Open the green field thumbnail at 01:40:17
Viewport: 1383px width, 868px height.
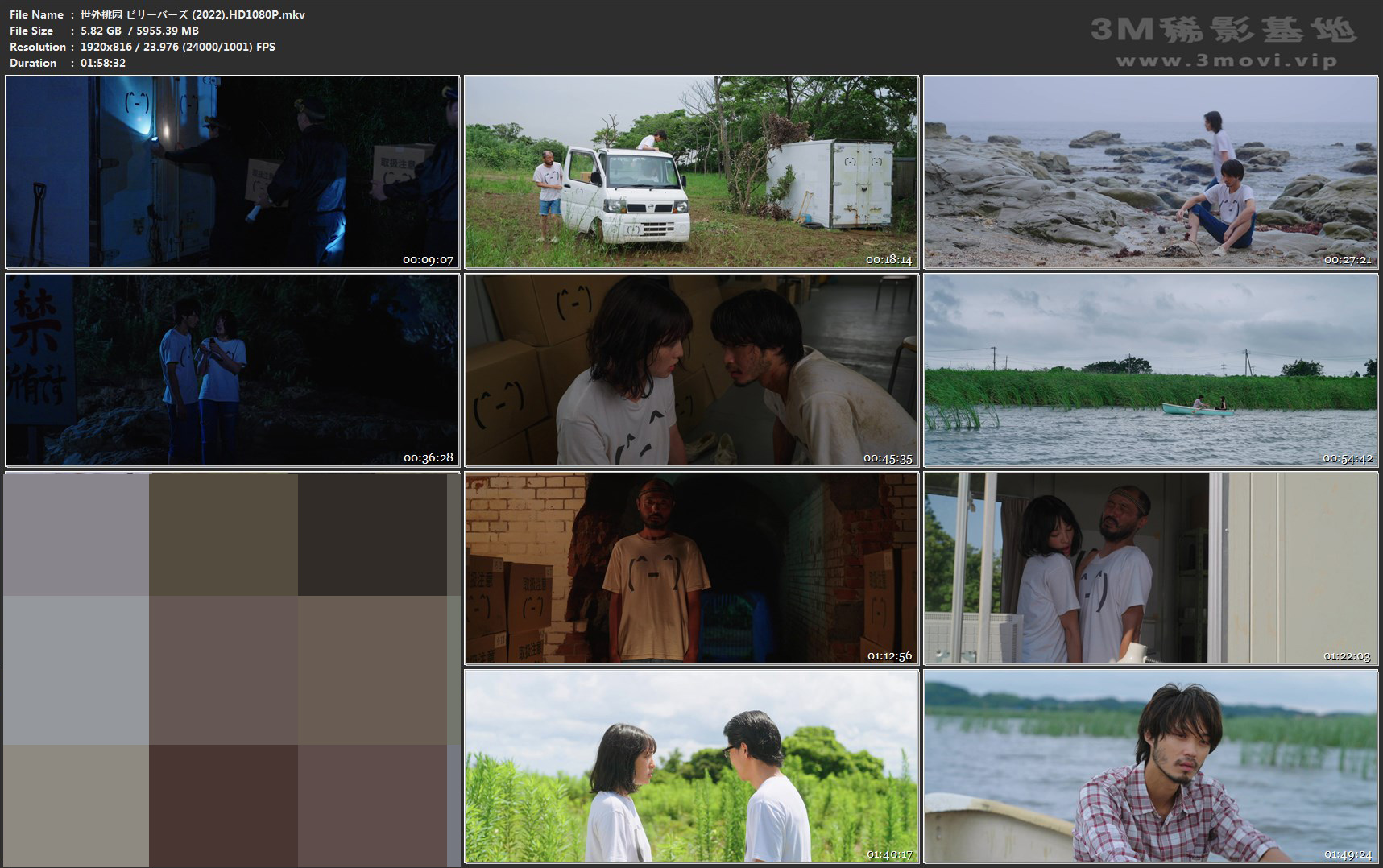[691, 766]
